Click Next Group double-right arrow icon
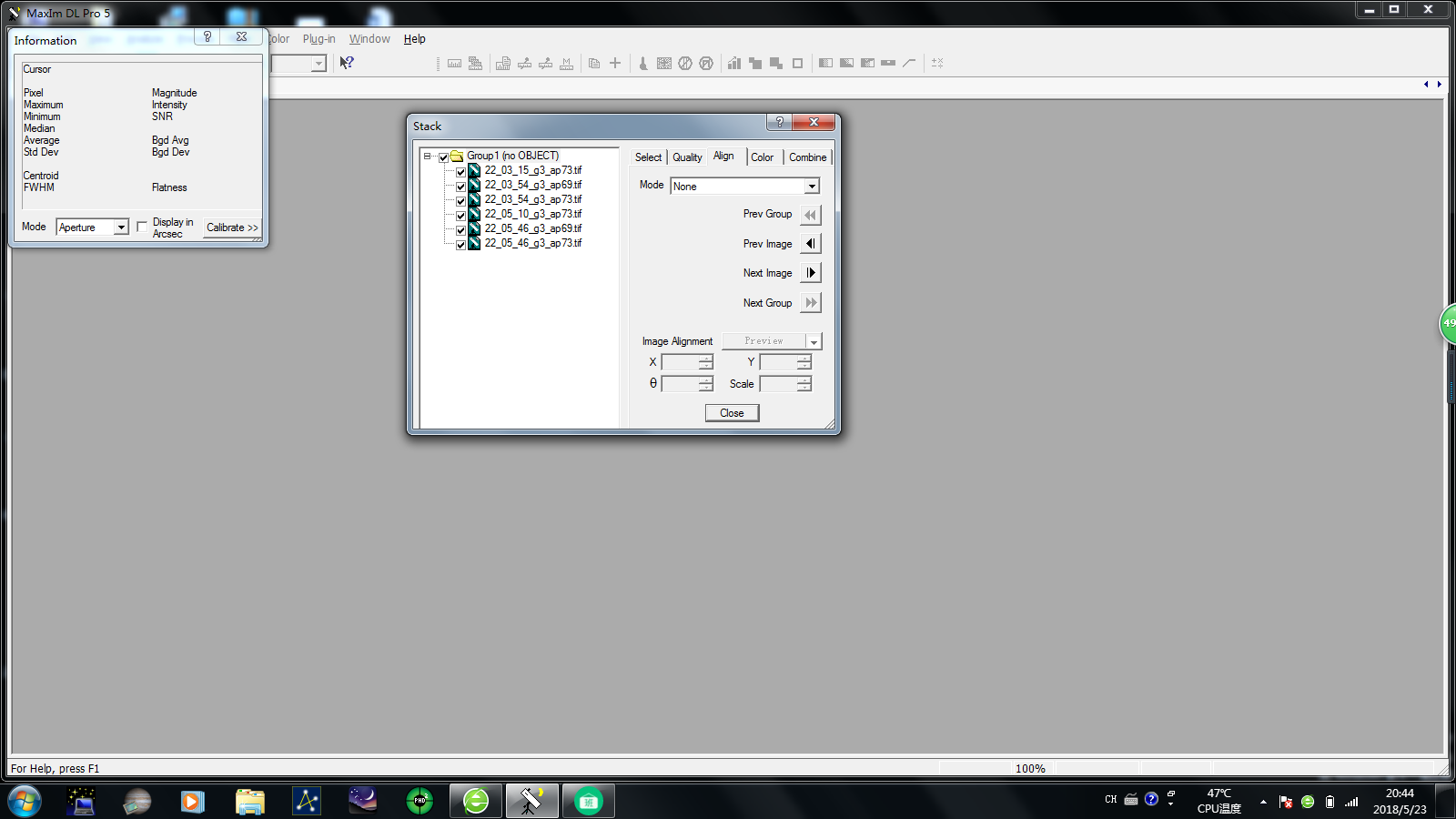1456x819 pixels. click(x=811, y=303)
